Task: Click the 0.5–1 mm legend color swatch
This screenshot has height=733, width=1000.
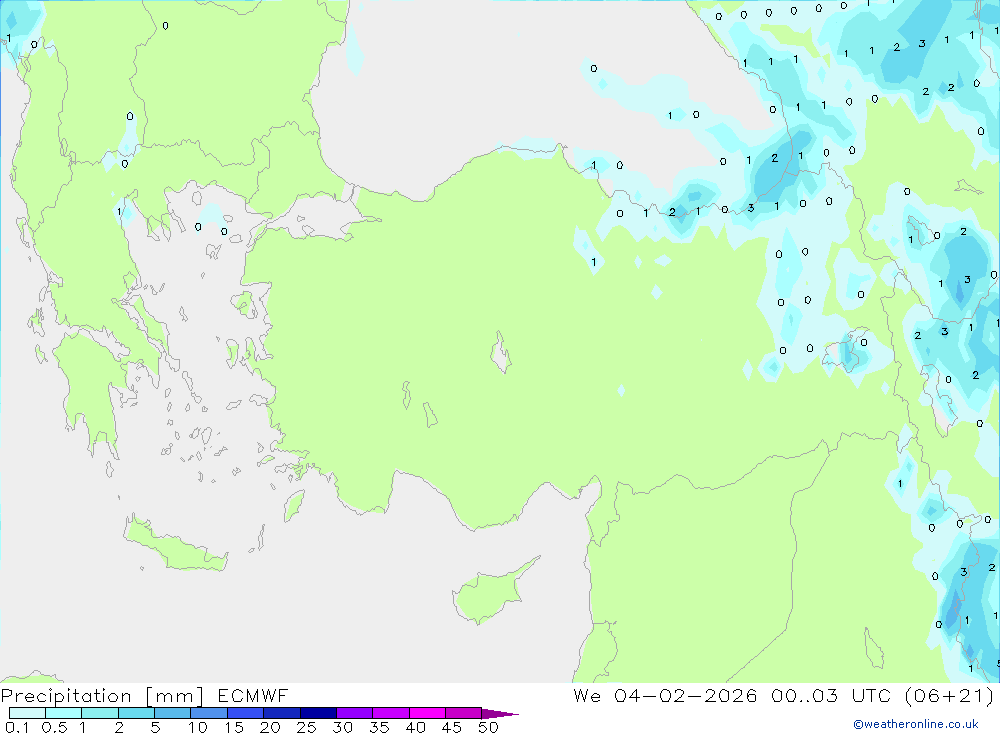Action: click(x=64, y=713)
